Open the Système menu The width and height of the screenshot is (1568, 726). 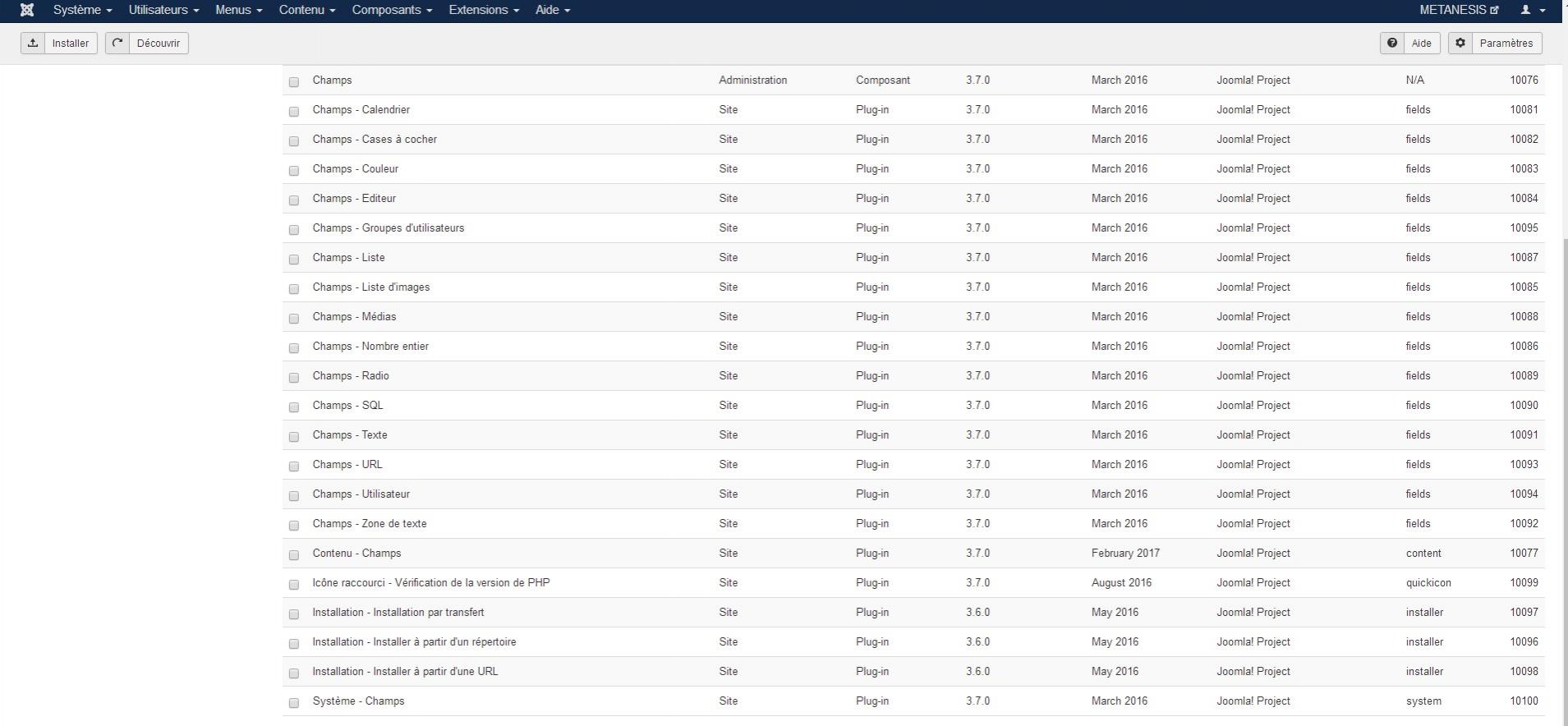82,10
